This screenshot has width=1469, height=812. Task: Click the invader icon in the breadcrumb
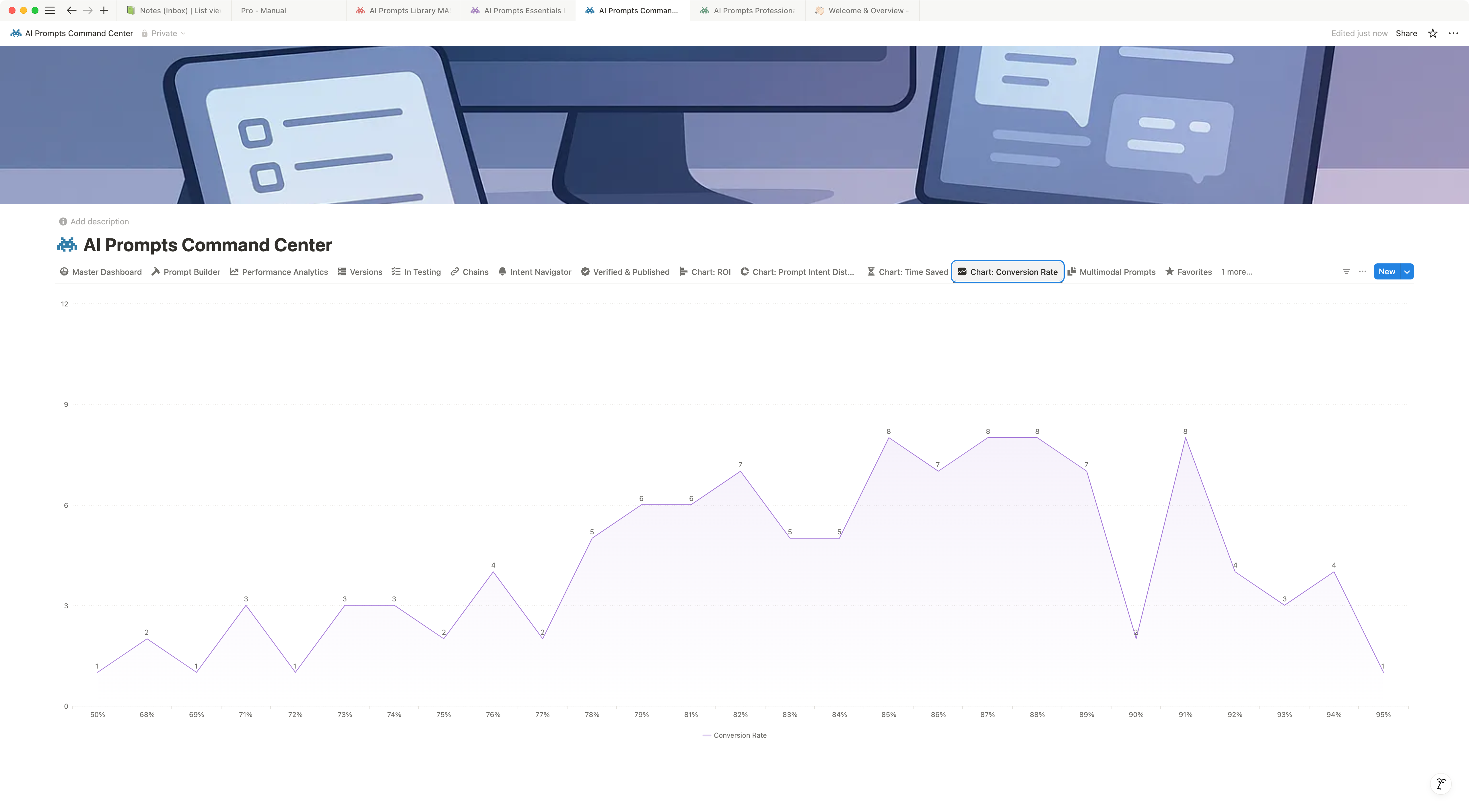click(16, 33)
